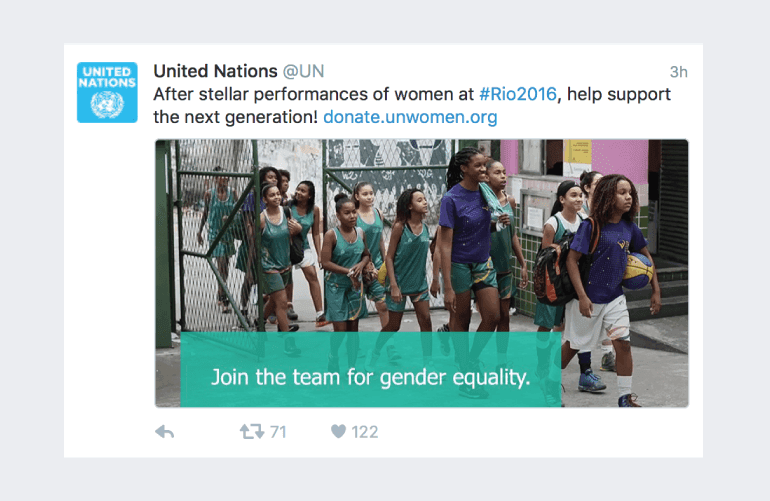Image resolution: width=770 pixels, height=501 pixels.
Task: Follow the donate.unwomen.org link
Action: pos(410,118)
